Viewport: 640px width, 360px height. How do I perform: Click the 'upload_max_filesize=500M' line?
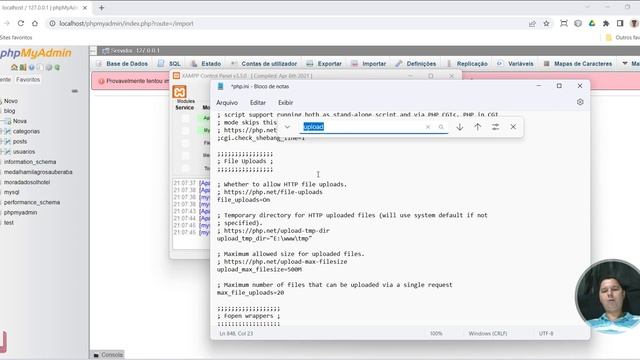[260, 269]
